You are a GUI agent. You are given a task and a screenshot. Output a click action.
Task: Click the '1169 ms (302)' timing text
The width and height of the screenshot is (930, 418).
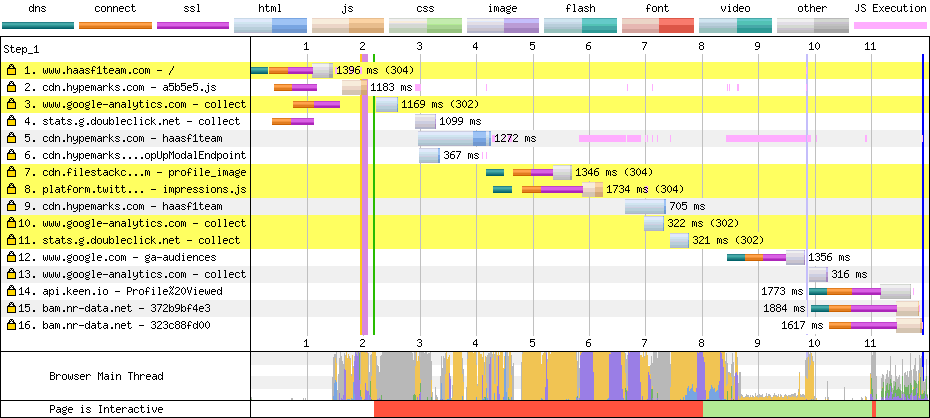click(x=439, y=104)
